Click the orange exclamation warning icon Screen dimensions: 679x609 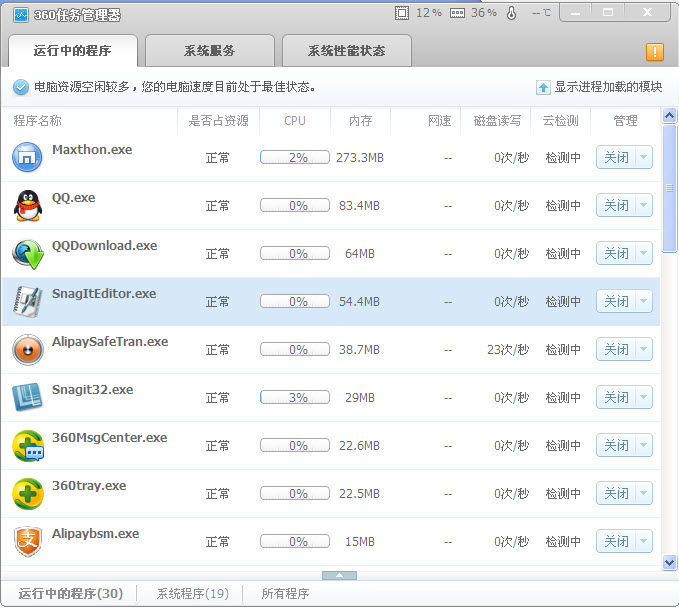click(655, 52)
